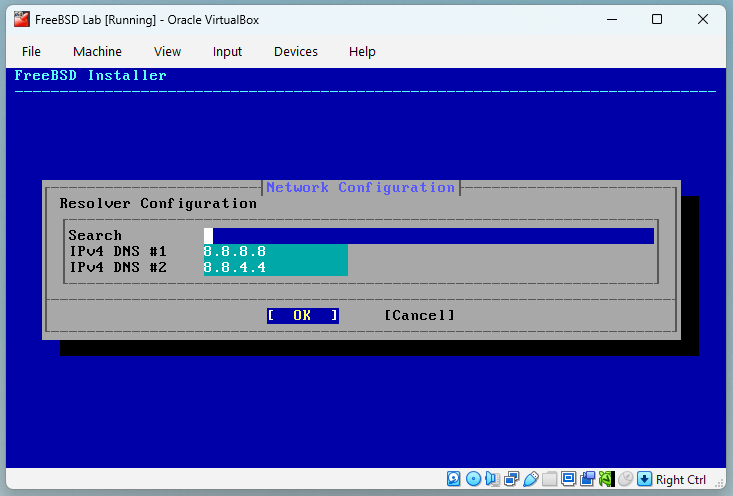Open the USB devices status icon
The height and width of the screenshot is (496, 733).
531,479
